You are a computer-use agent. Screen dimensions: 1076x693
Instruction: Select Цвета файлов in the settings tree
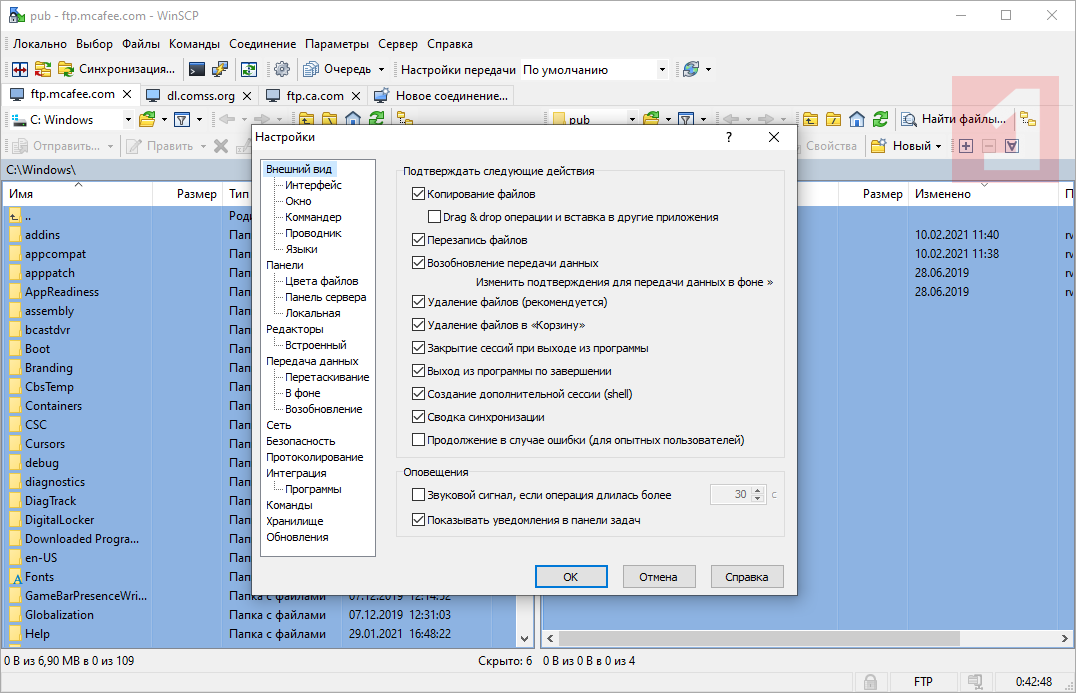click(321, 281)
